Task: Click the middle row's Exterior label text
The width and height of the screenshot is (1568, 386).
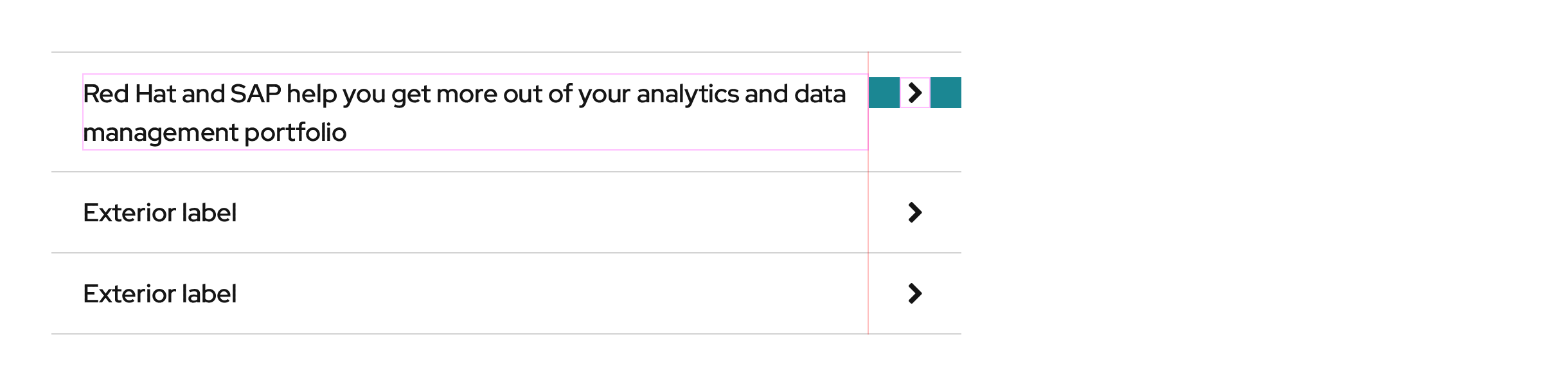Action: click(160, 213)
